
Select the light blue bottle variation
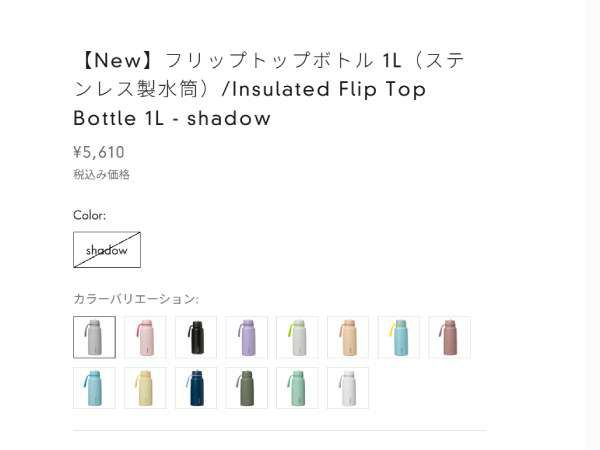(x=94, y=388)
